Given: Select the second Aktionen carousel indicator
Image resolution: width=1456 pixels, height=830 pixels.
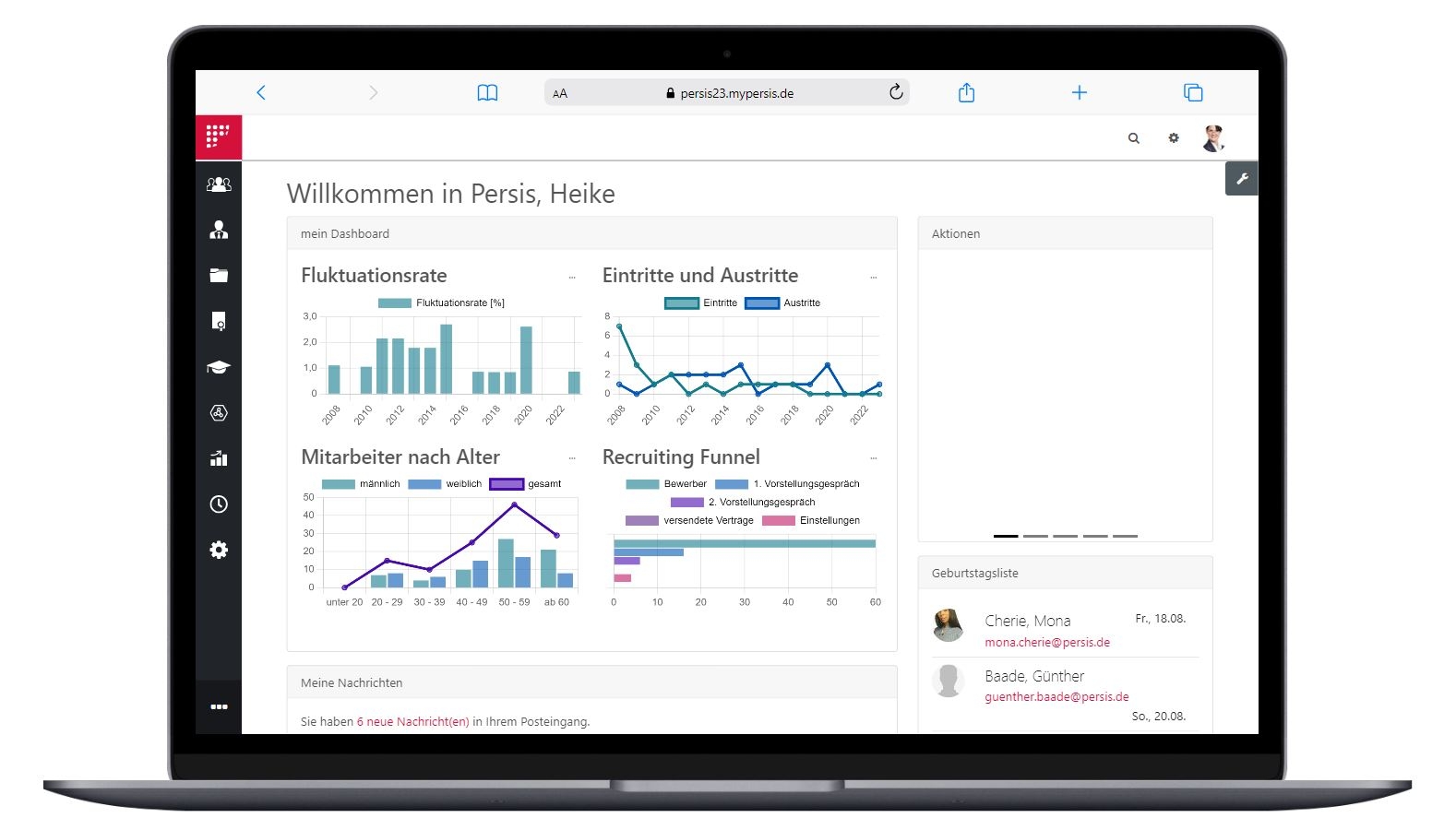Looking at the screenshot, I should coord(1035,536).
